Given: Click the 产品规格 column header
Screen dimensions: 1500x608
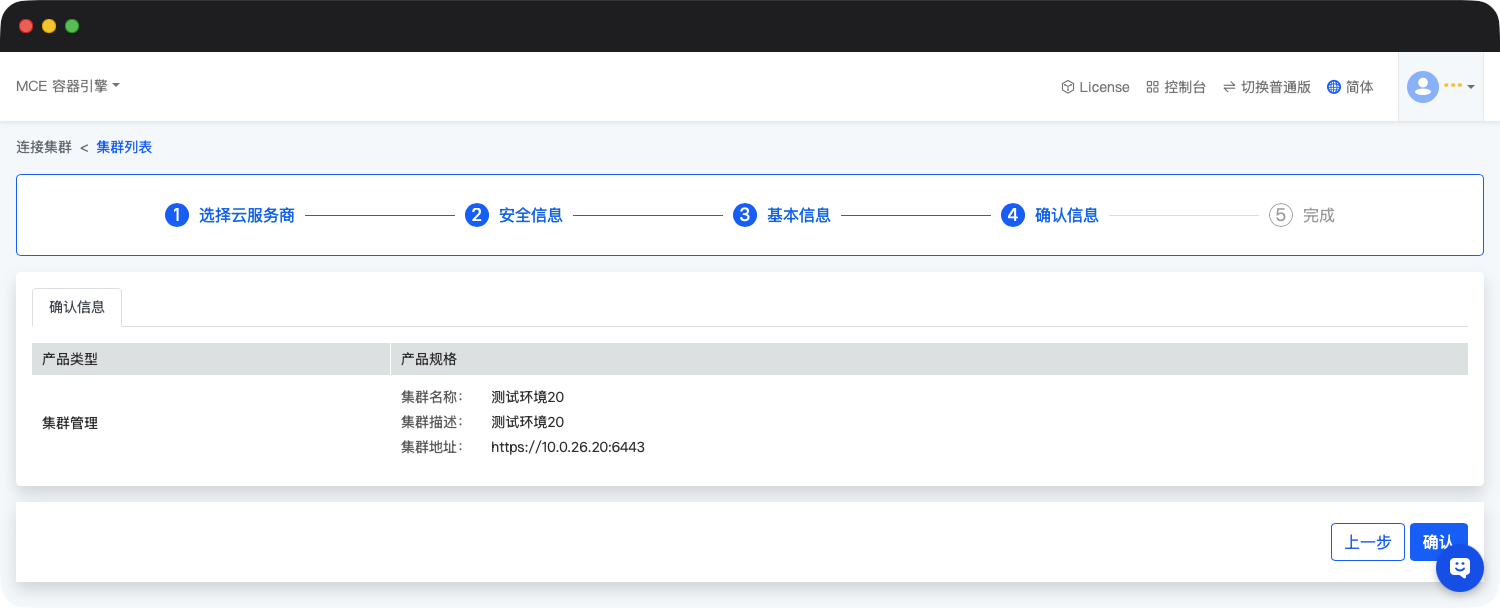Looking at the screenshot, I should click(429, 359).
